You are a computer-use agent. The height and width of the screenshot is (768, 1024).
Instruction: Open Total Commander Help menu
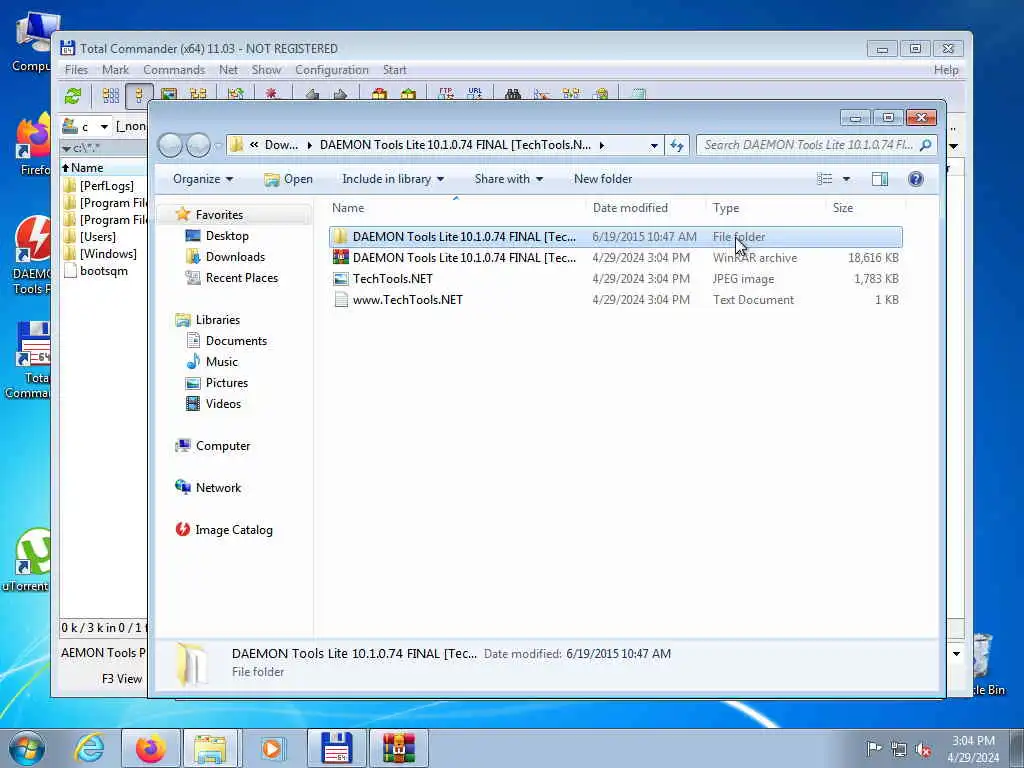tap(946, 70)
